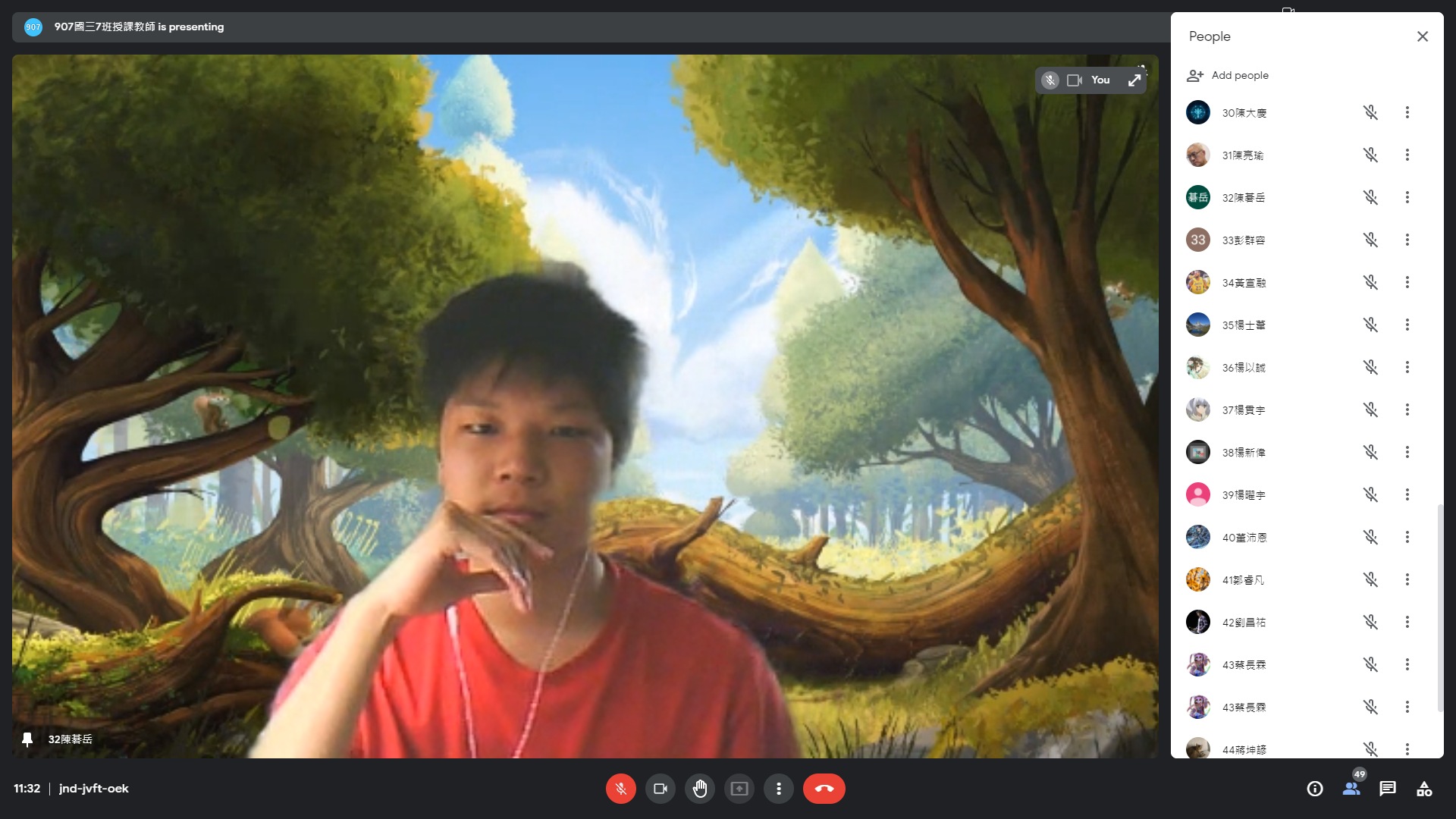Click the People panel title
The image size is (1456, 819).
1210,36
